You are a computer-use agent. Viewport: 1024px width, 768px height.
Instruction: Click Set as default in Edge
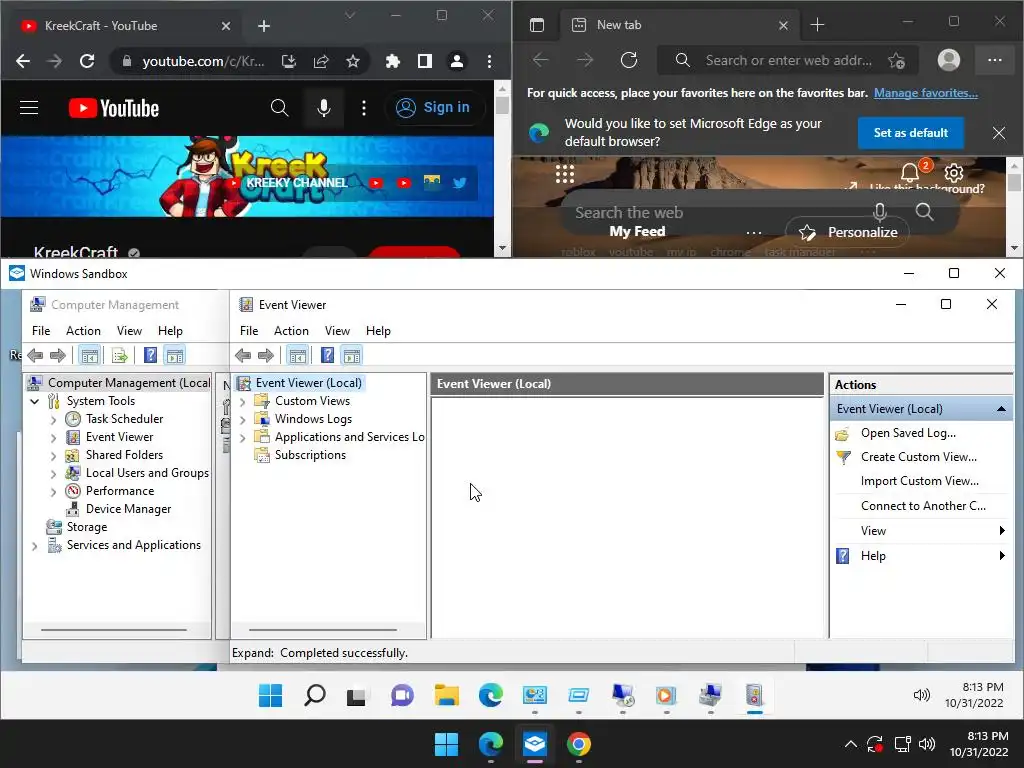pyautogui.click(x=910, y=133)
